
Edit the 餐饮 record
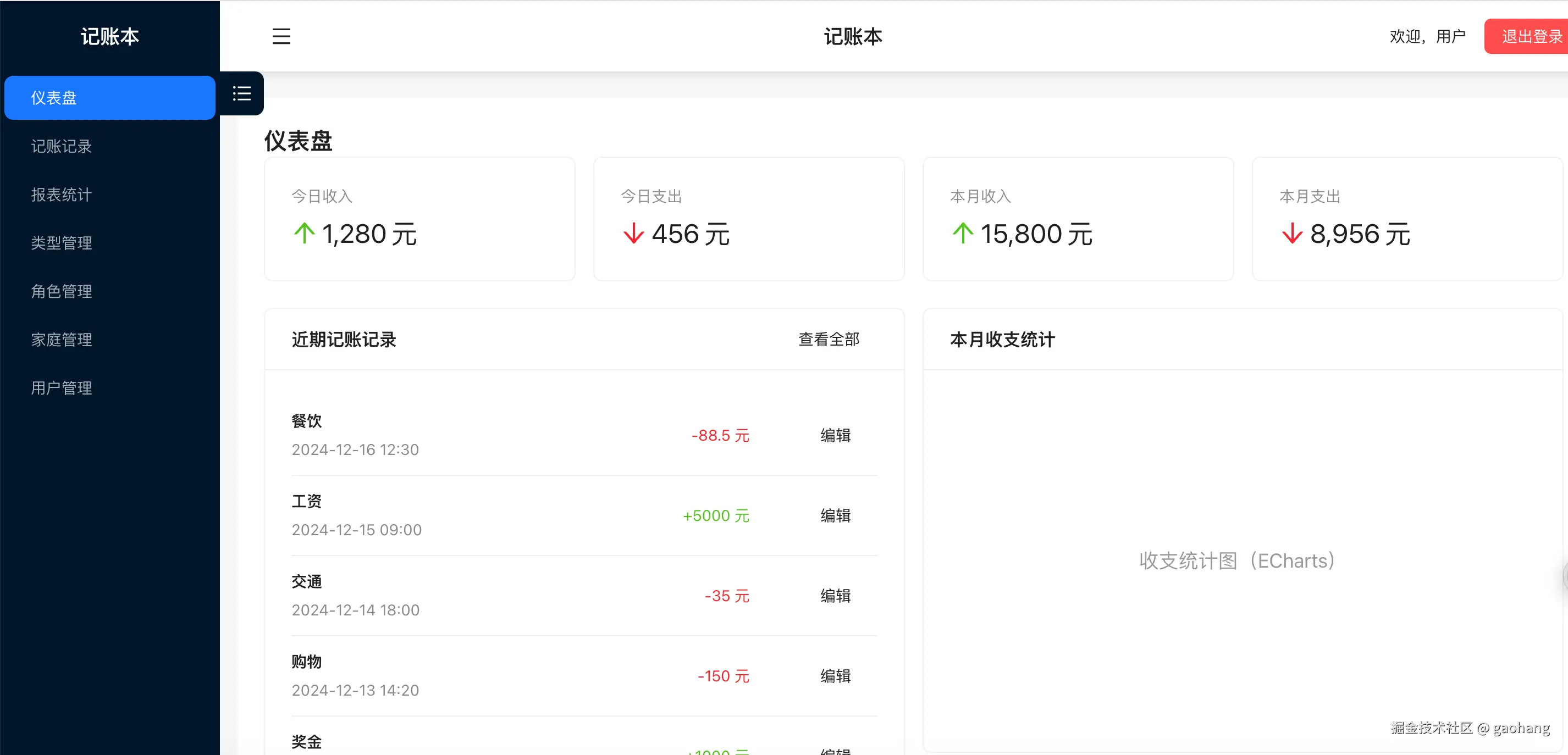[835, 436]
